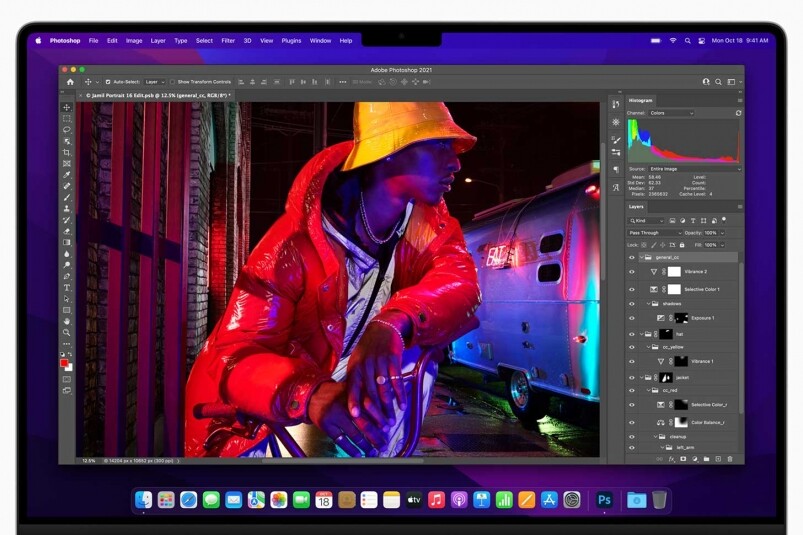Collapse the shadows group
This screenshot has height=535, width=803.
tap(648, 304)
